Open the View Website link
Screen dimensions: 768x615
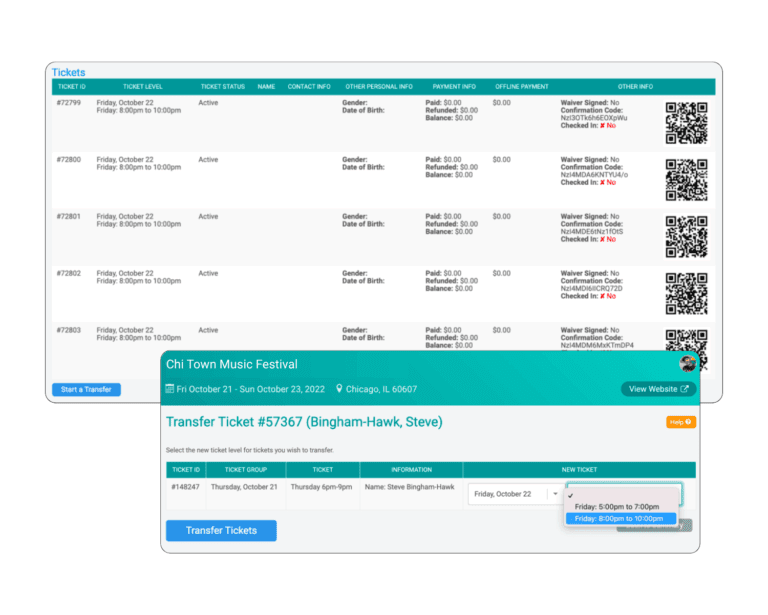pos(658,389)
